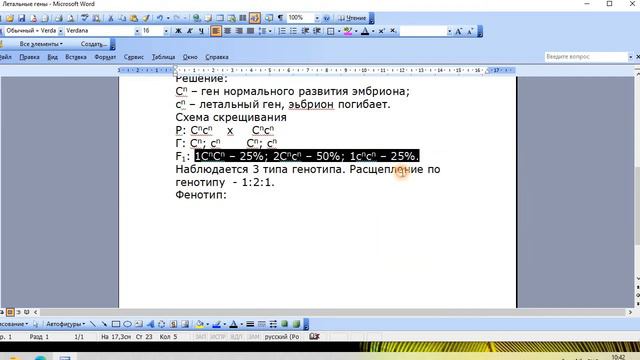Screen dimensions: 640x360
Task: Align text right button
Action: [239, 31]
